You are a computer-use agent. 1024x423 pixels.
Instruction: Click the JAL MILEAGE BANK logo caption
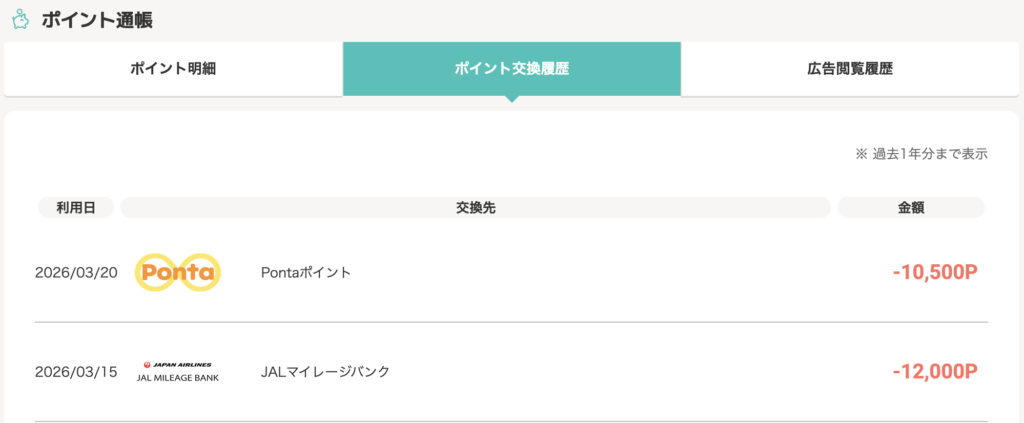coord(177,378)
